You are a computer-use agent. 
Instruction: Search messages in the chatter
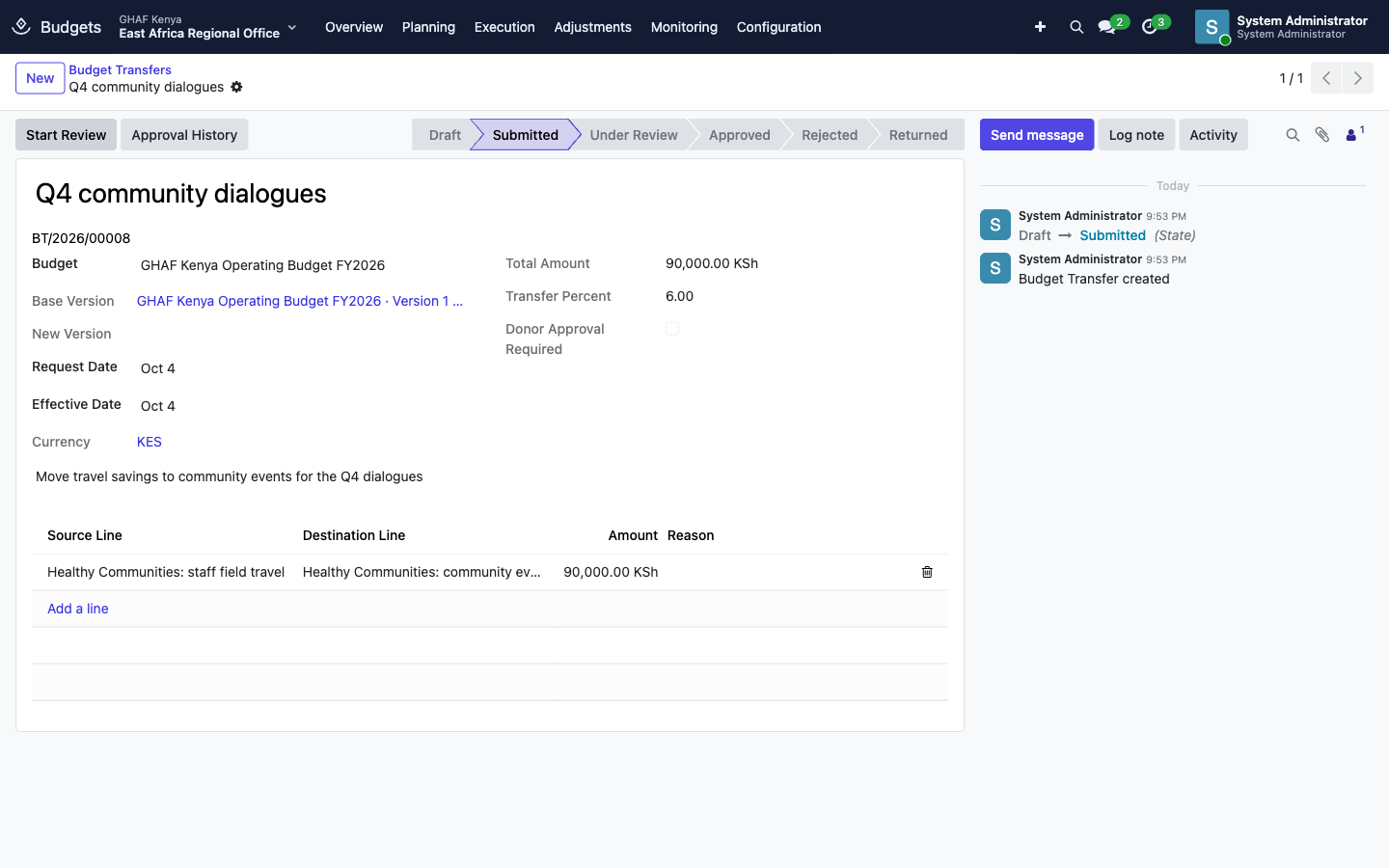click(x=1293, y=135)
